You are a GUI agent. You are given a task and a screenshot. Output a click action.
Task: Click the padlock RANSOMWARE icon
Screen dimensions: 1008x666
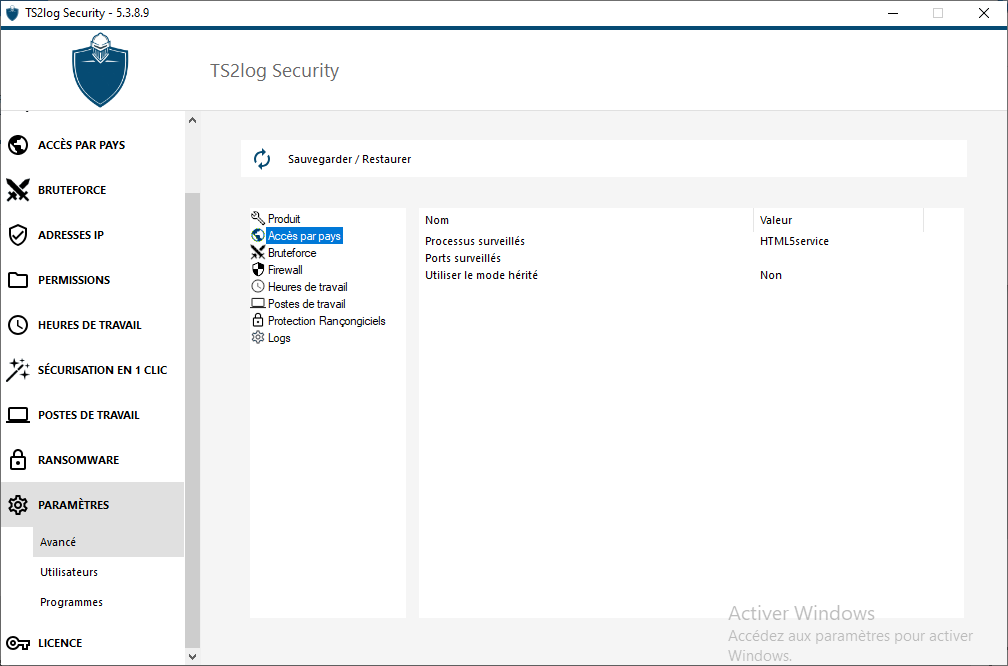pyautogui.click(x=18, y=460)
